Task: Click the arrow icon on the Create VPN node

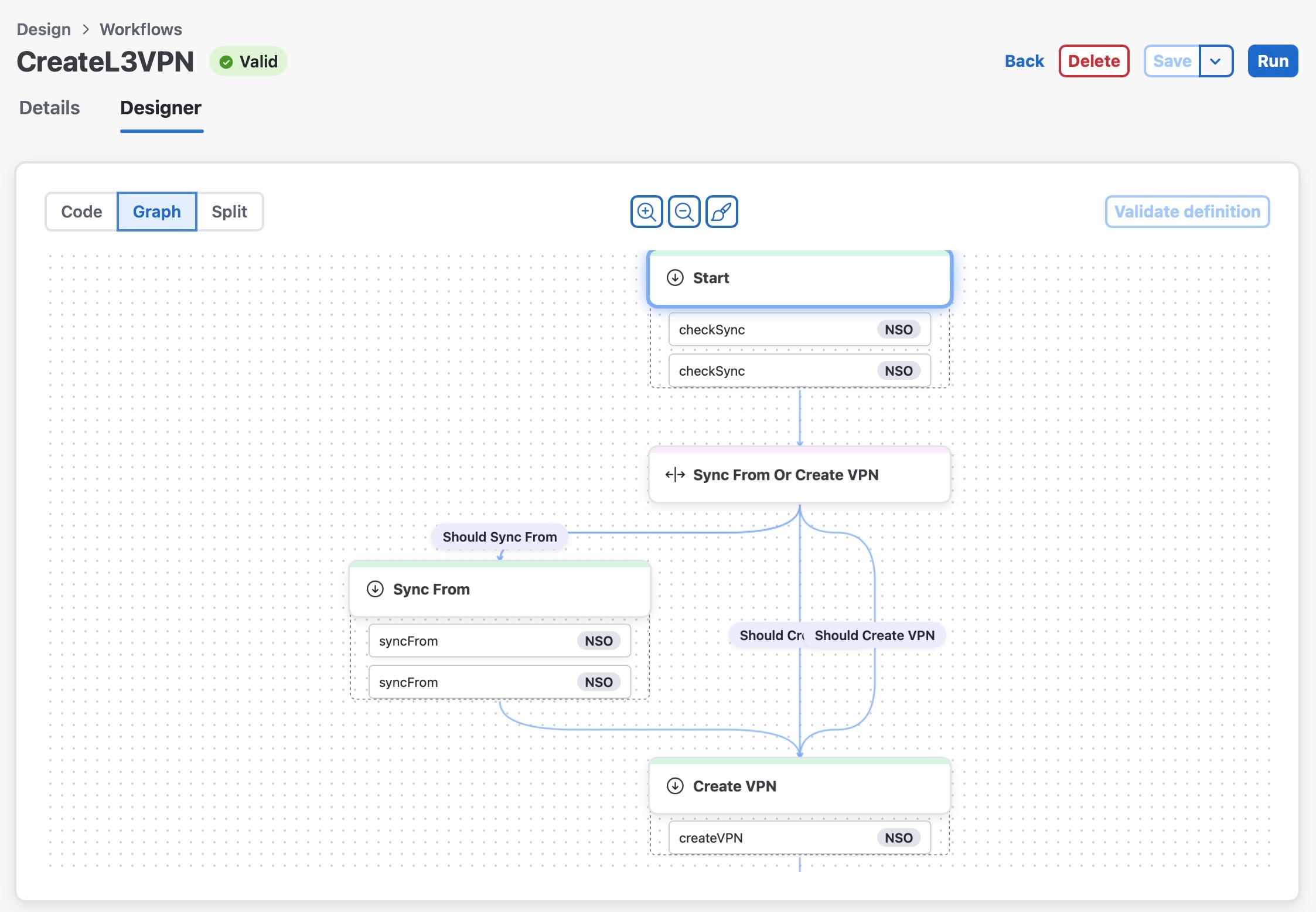Action: 675,786
